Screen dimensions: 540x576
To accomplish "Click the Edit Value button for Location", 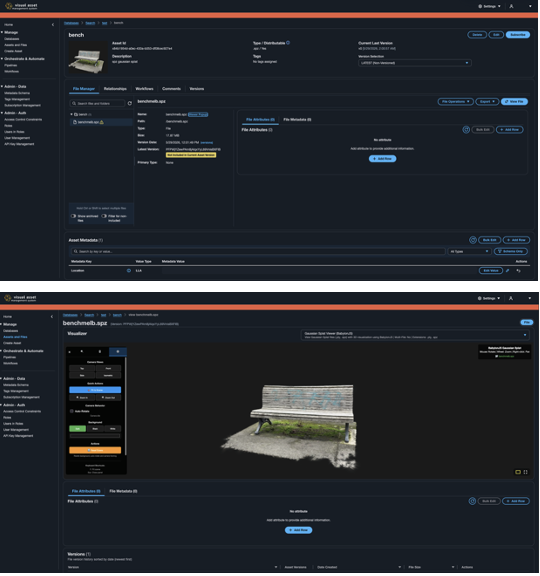I will coord(491,271).
